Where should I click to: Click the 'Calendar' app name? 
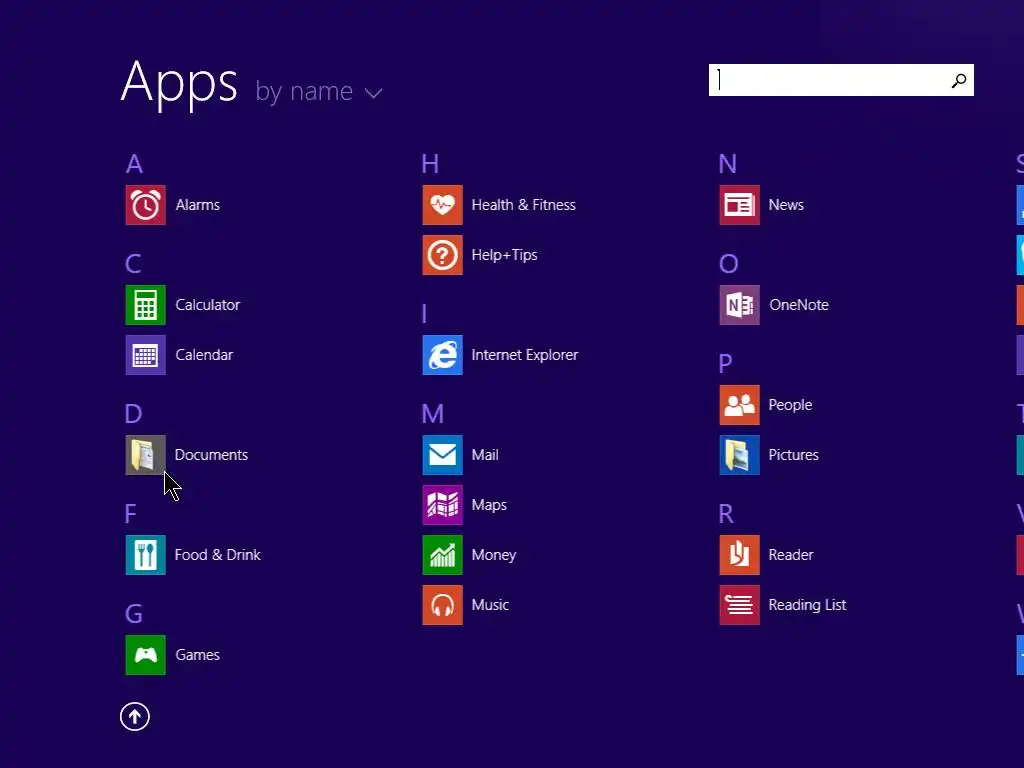204,355
